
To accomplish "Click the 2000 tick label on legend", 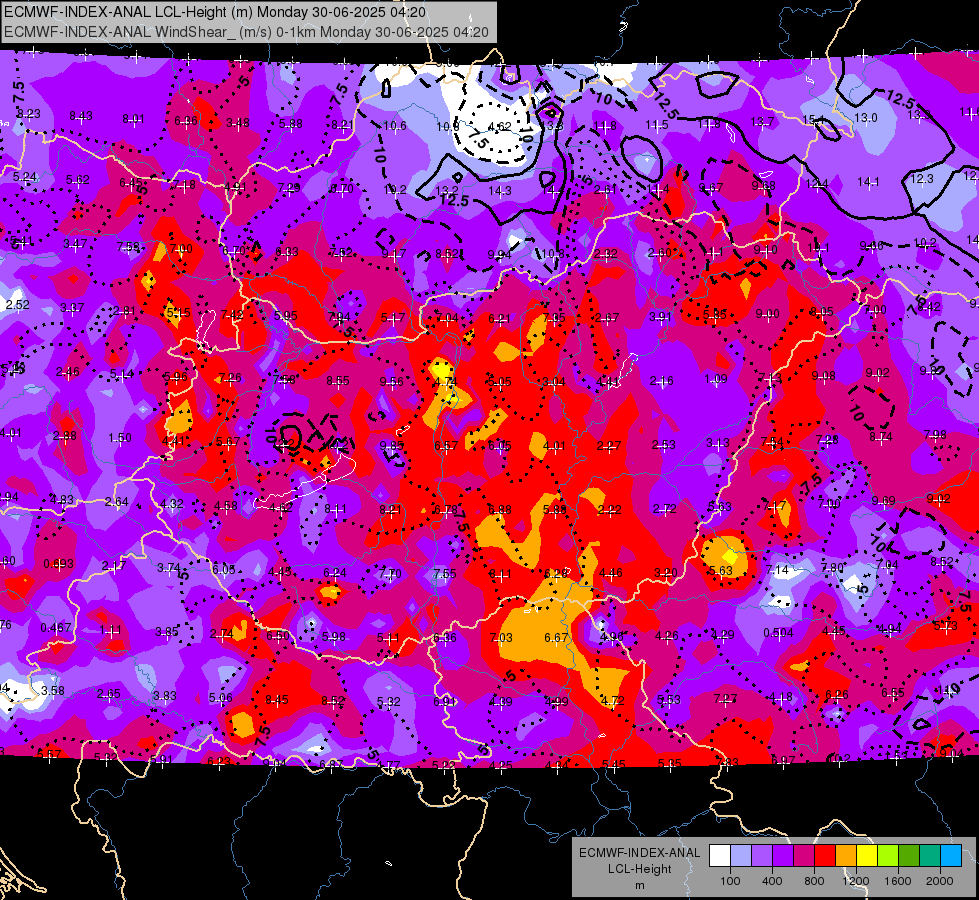I will [x=940, y=881].
